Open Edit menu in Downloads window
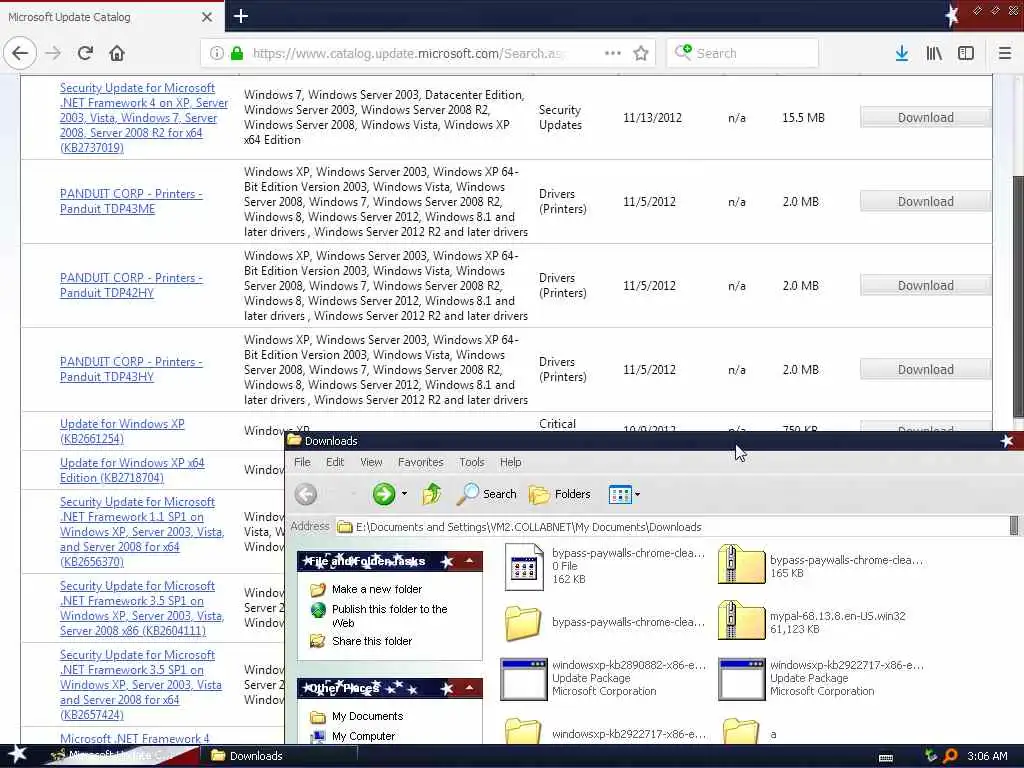This screenshot has height=768, width=1024. 335,462
